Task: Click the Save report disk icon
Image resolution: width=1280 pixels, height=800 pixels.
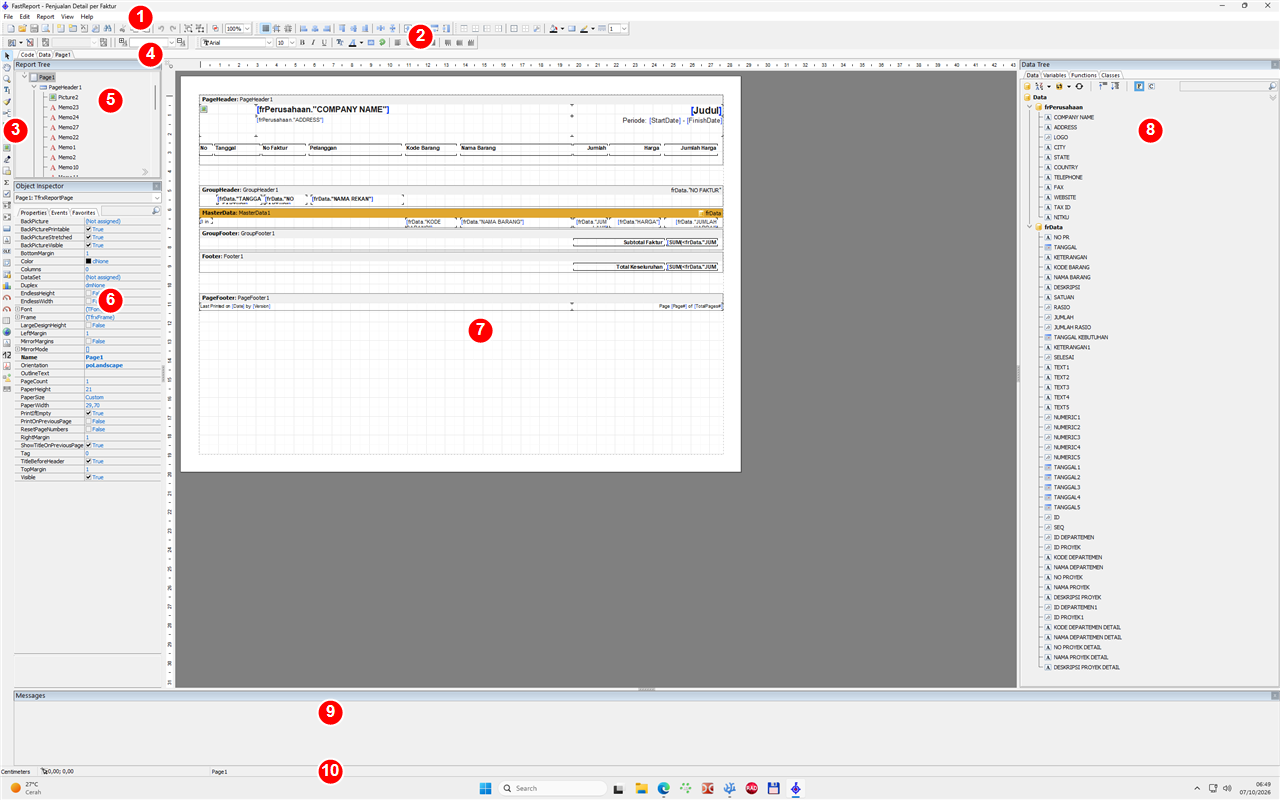Action: 34,29
